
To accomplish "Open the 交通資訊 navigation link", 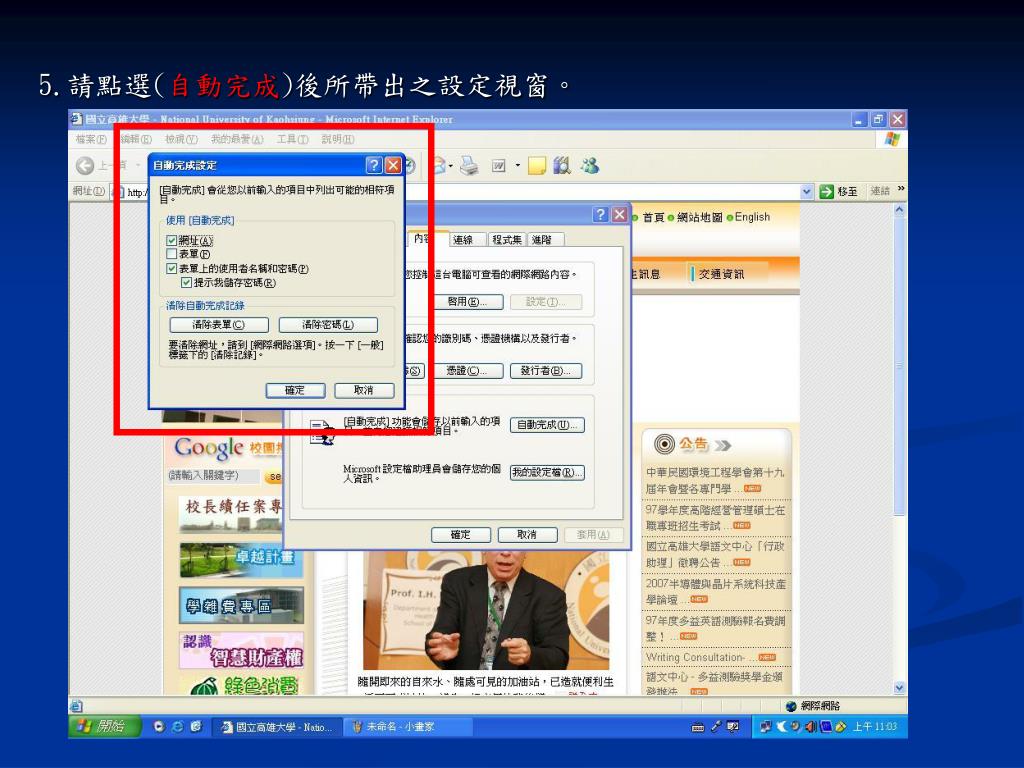I will pyautogui.click(x=722, y=274).
